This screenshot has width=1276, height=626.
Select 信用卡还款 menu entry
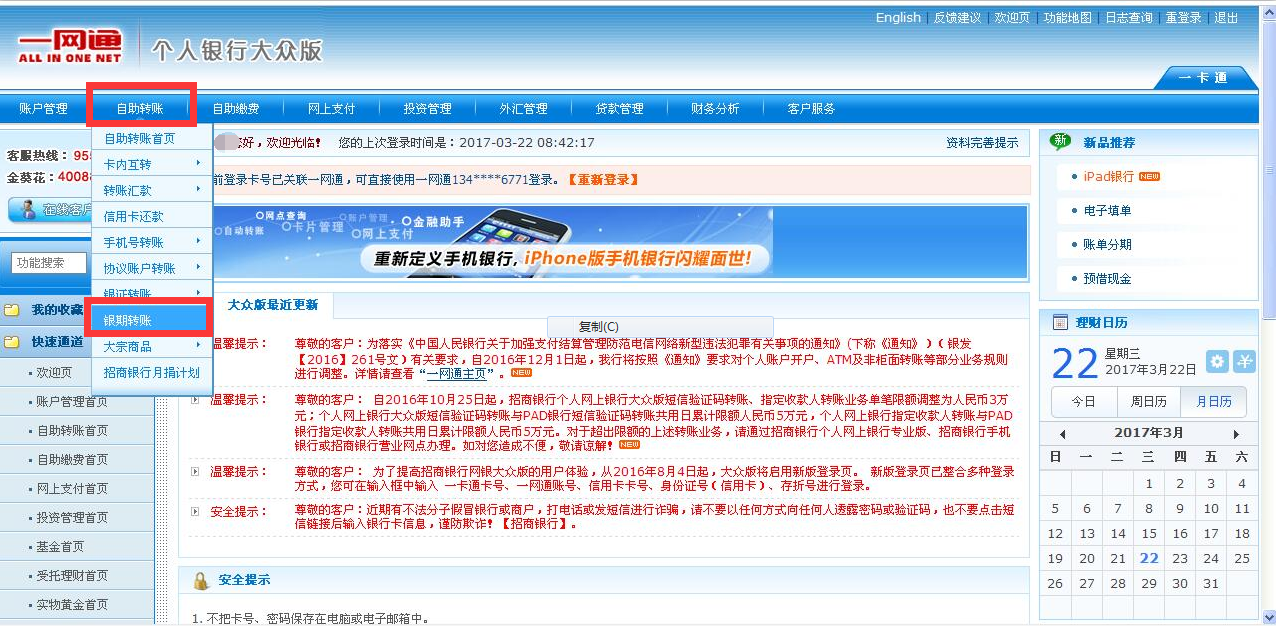point(150,216)
